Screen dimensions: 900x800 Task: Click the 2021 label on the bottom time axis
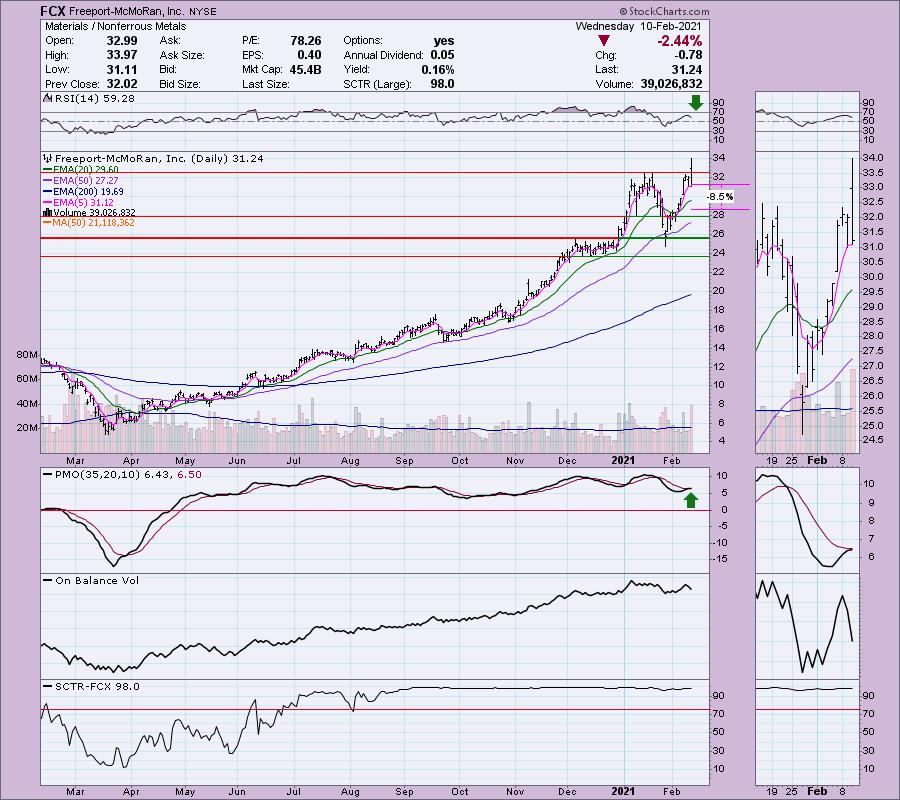point(623,791)
